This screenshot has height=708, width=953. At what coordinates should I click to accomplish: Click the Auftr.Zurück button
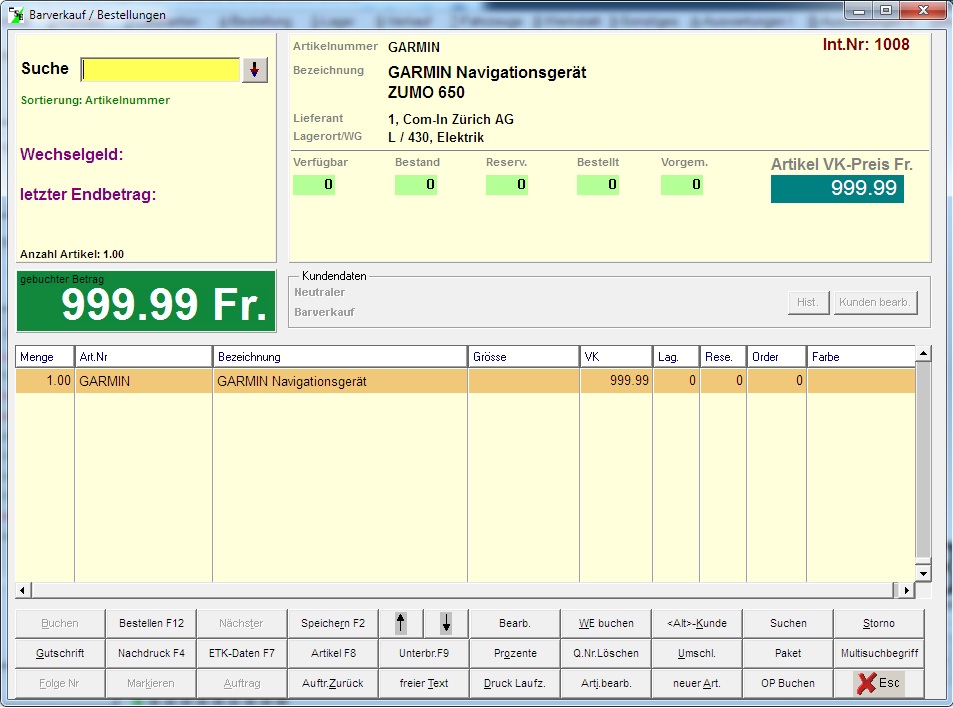(333, 683)
